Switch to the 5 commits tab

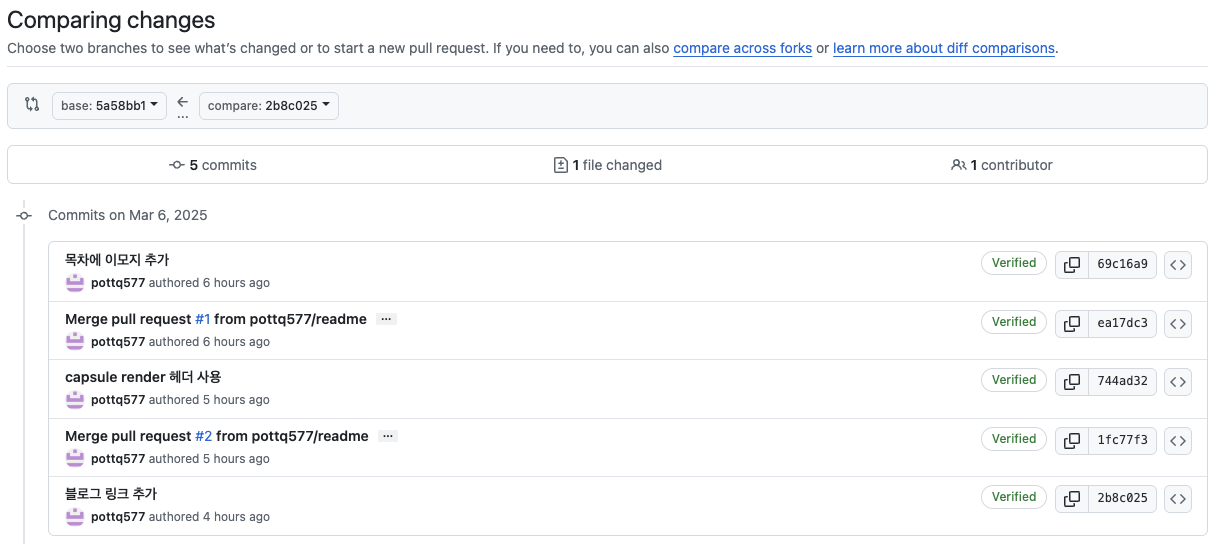[x=213, y=165]
